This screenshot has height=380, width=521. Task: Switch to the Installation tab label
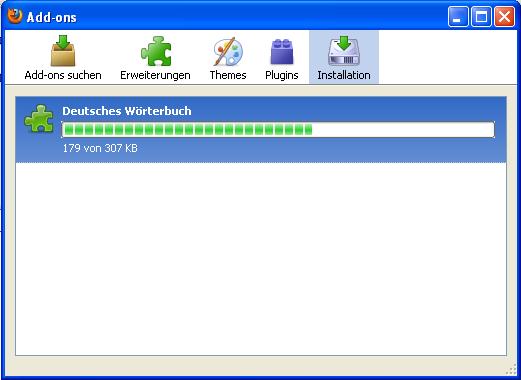344,75
